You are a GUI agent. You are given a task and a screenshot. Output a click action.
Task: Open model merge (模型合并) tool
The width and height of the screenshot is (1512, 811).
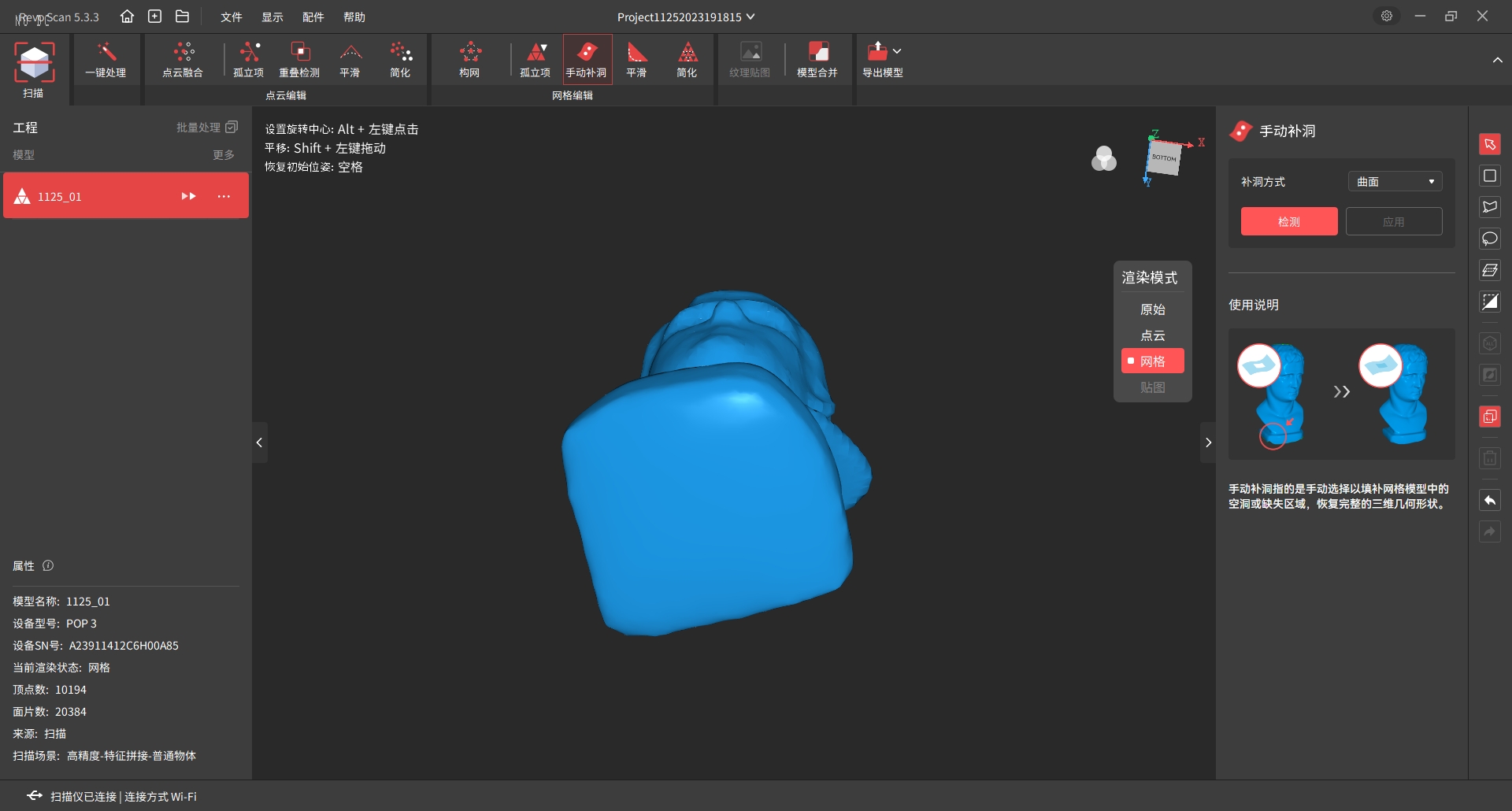[817, 61]
